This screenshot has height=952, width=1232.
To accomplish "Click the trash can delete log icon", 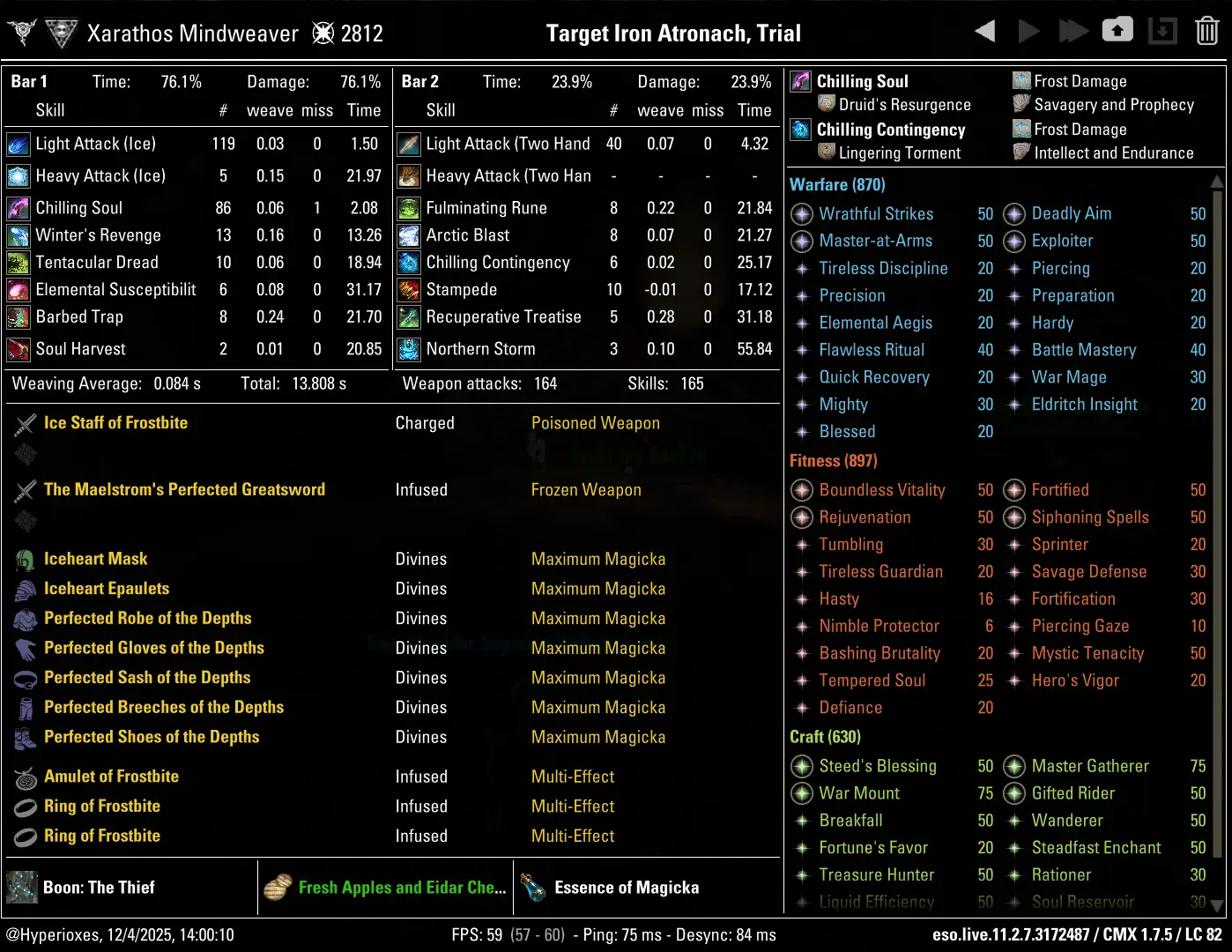I will pos(1206,32).
